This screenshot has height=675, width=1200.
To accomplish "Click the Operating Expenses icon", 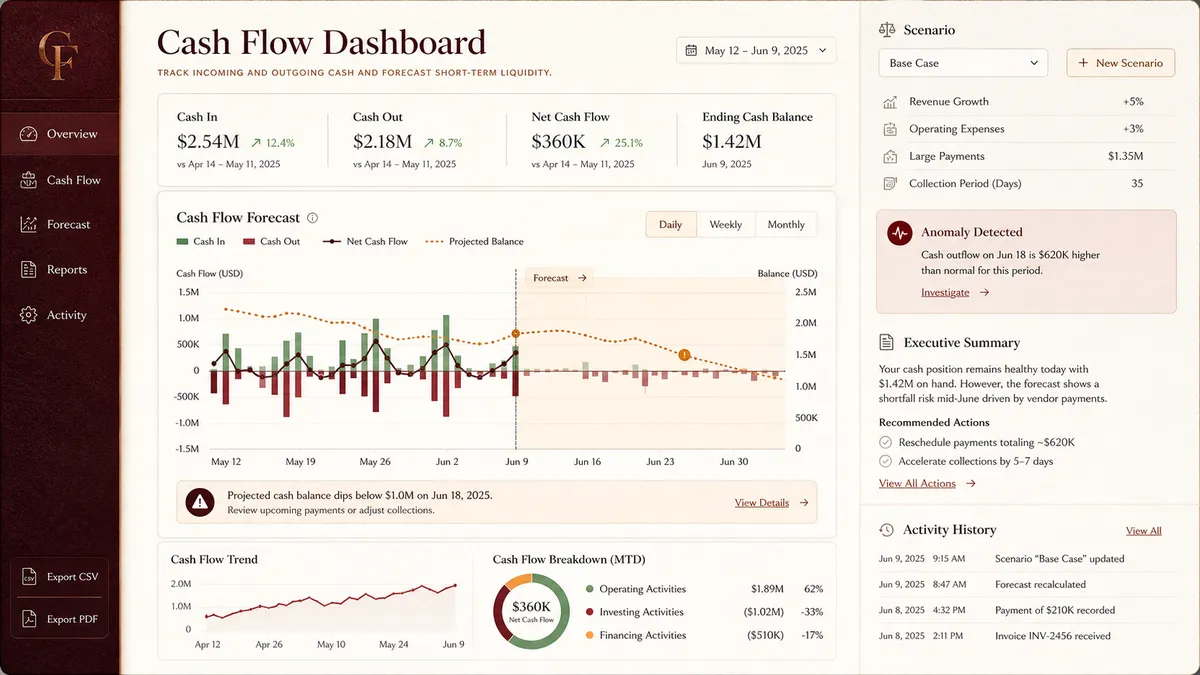I will (890, 129).
